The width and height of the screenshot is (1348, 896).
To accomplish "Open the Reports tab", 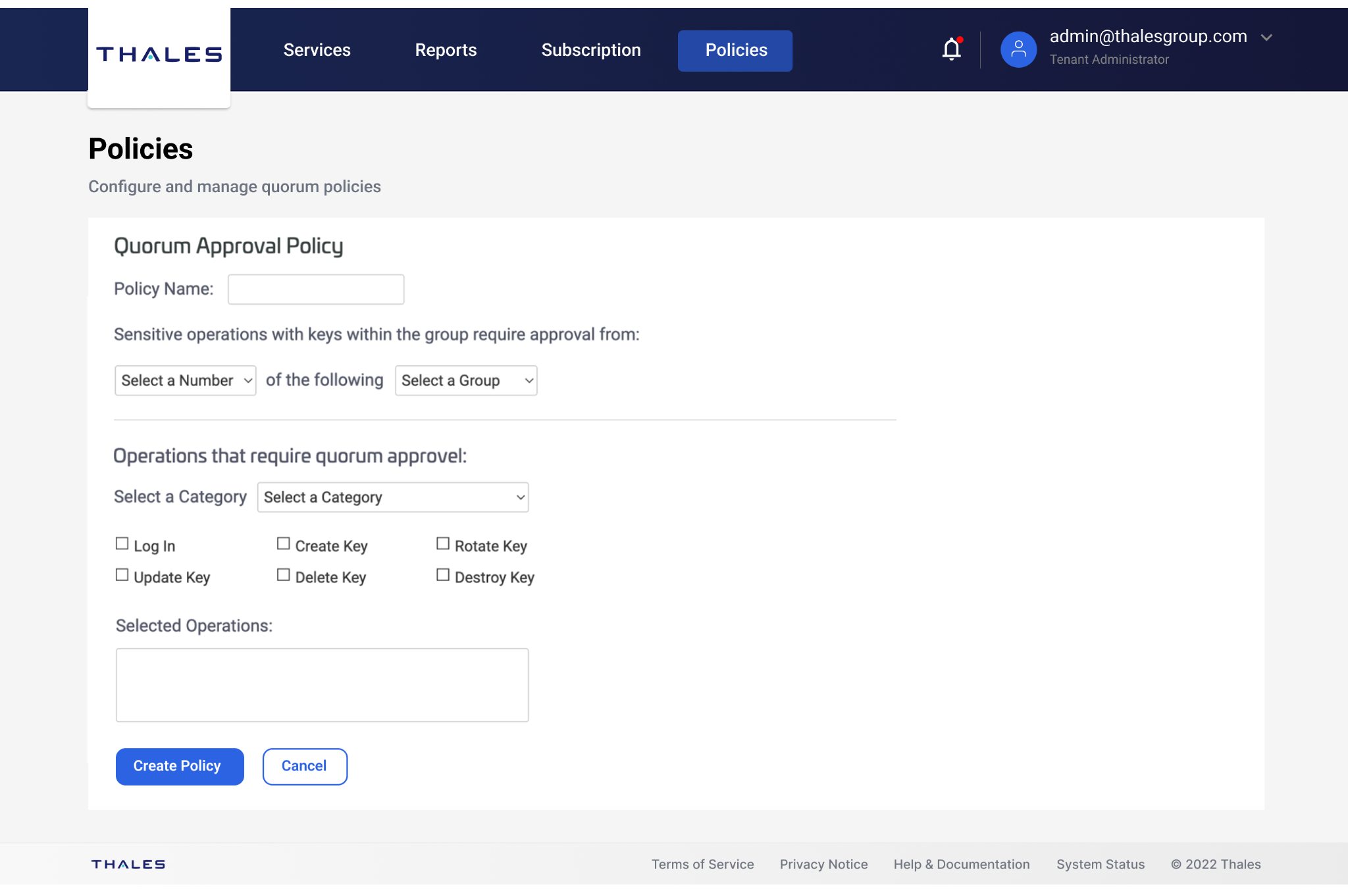I will 446,50.
